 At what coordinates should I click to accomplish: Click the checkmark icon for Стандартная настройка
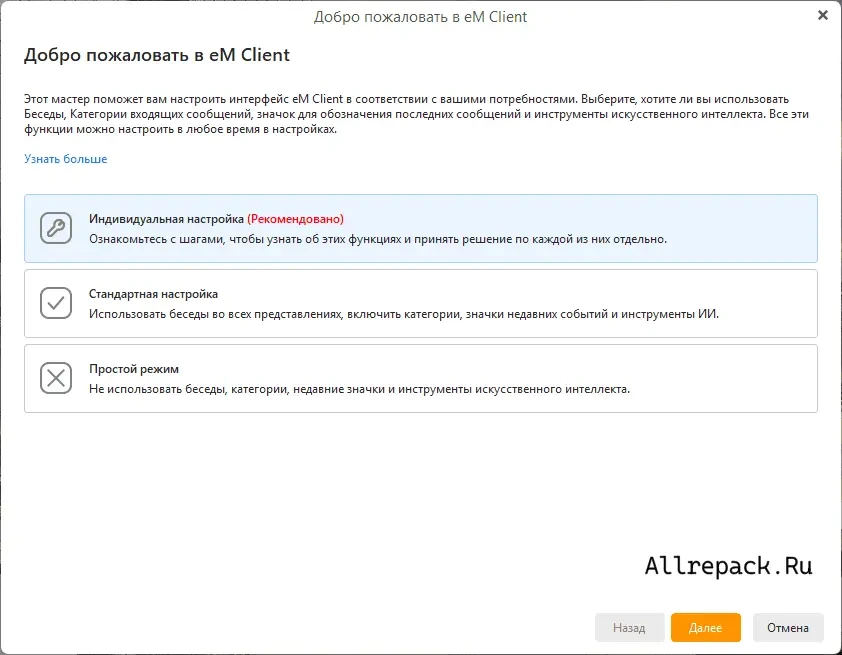[x=56, y=303]
